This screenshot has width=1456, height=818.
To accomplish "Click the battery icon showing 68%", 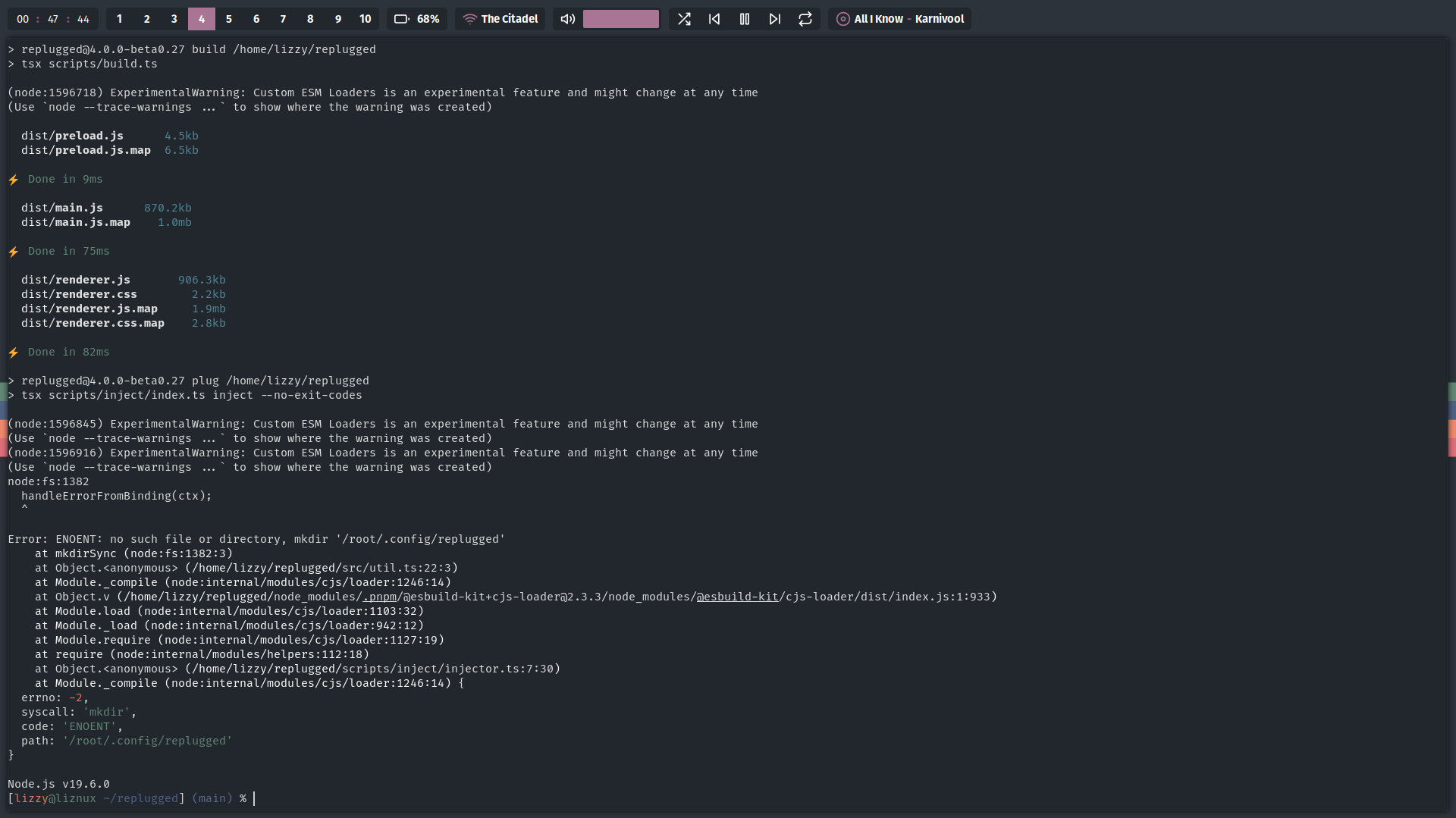I will coord(402,19).
